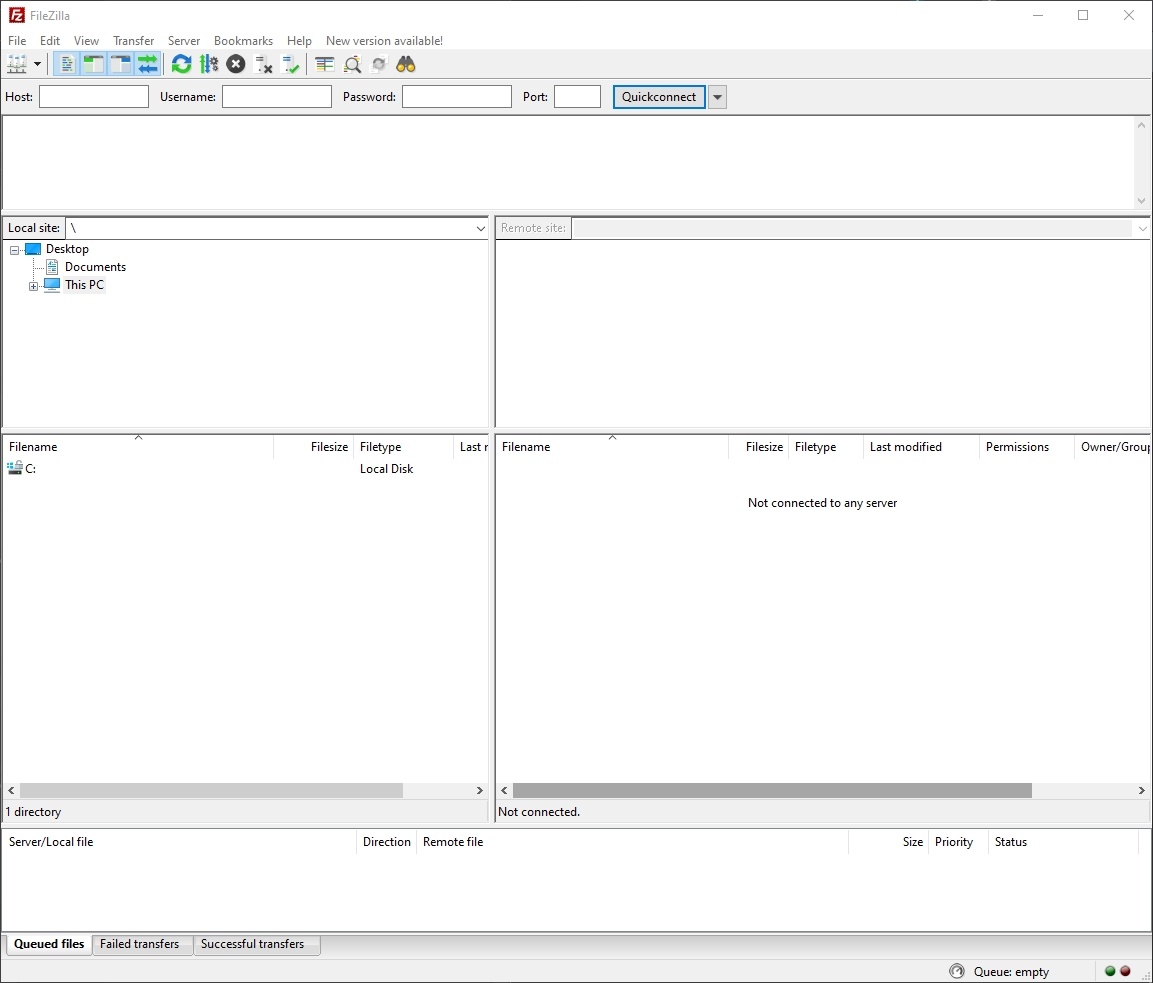This screenshot has height=983, width=1153.
Task: Refresh the file and folder lists
Action: [x=181, y=65]
